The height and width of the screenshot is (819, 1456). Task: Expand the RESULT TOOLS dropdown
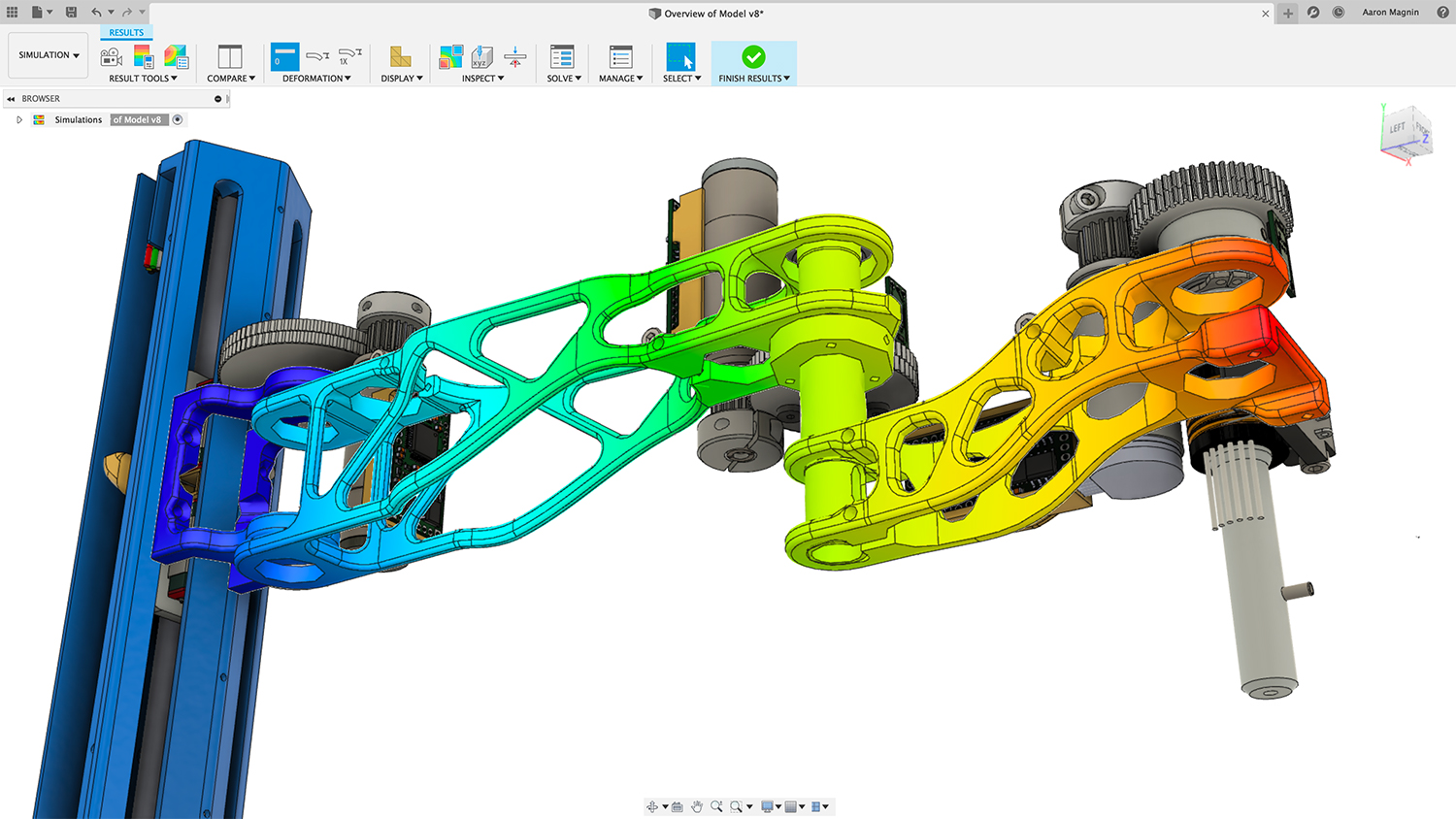pos(143,79)
